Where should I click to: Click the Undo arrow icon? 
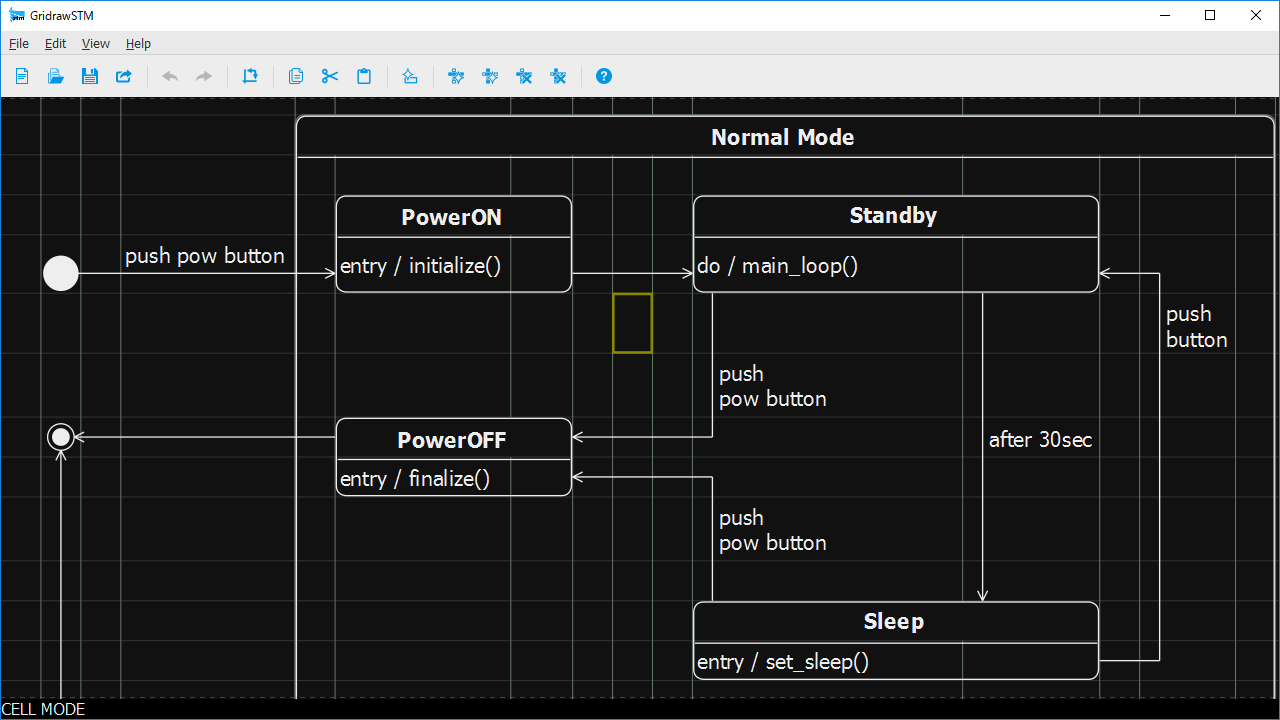(x=170, y=76)
